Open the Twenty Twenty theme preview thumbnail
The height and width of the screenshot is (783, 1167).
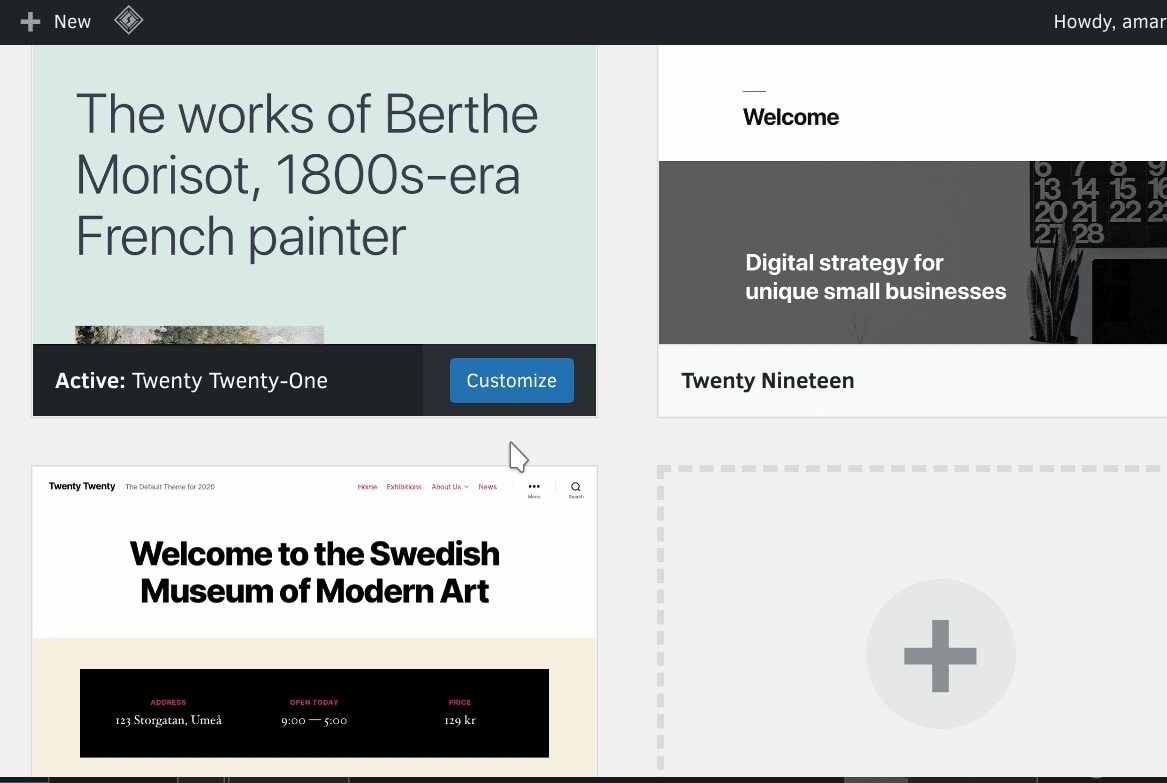tap(314, 621)
